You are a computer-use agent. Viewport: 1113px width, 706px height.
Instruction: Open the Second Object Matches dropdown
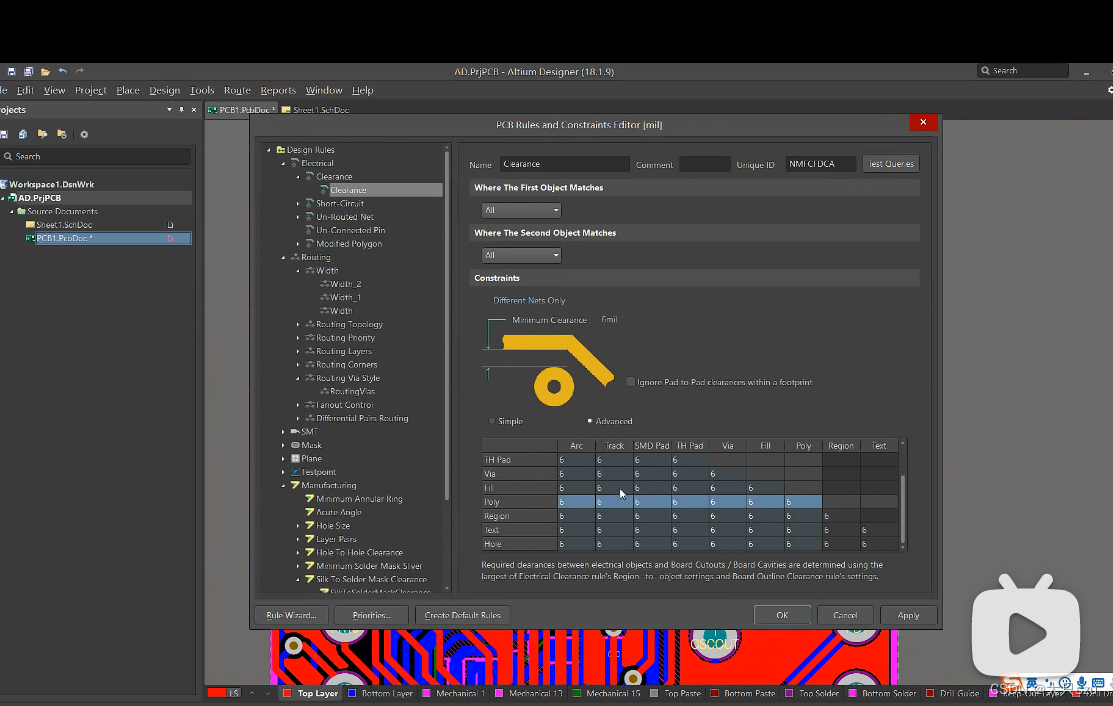click(x=521, y=255)
